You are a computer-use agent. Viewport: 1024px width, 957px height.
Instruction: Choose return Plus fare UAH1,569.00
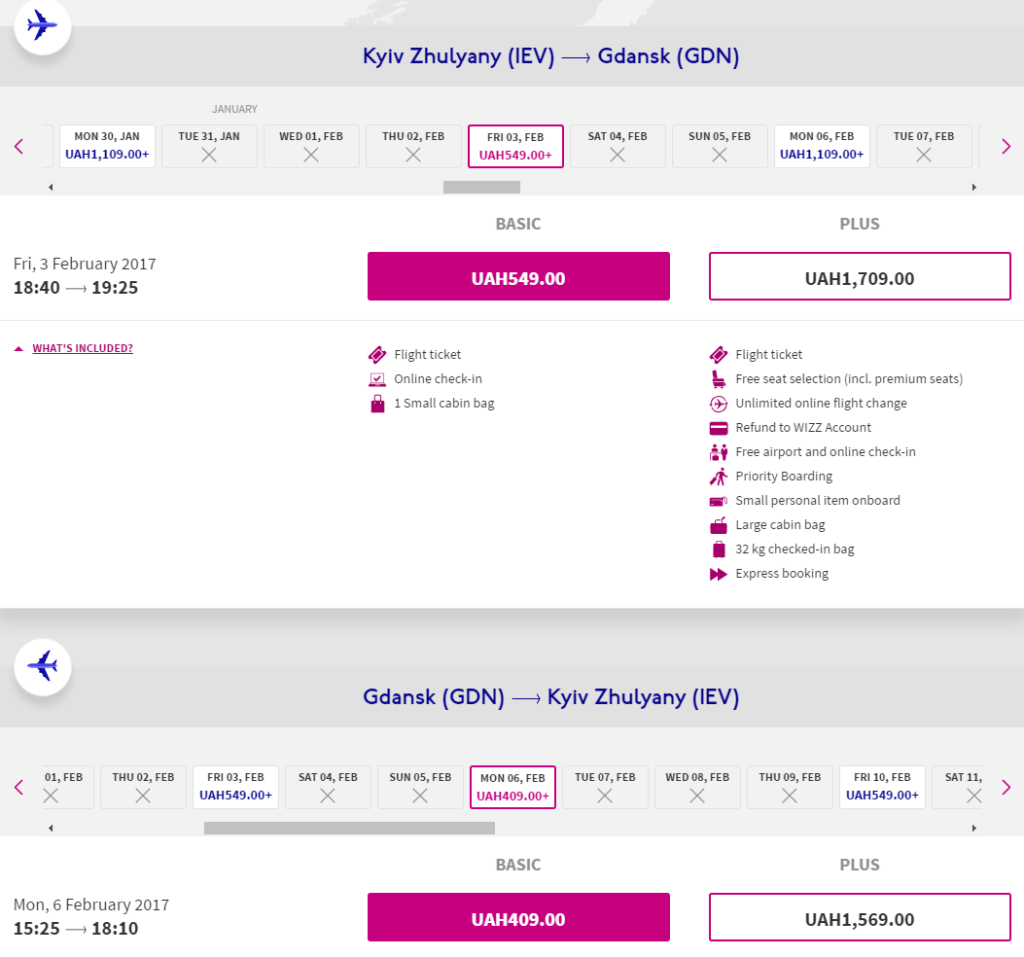click(x=859, y=917)
